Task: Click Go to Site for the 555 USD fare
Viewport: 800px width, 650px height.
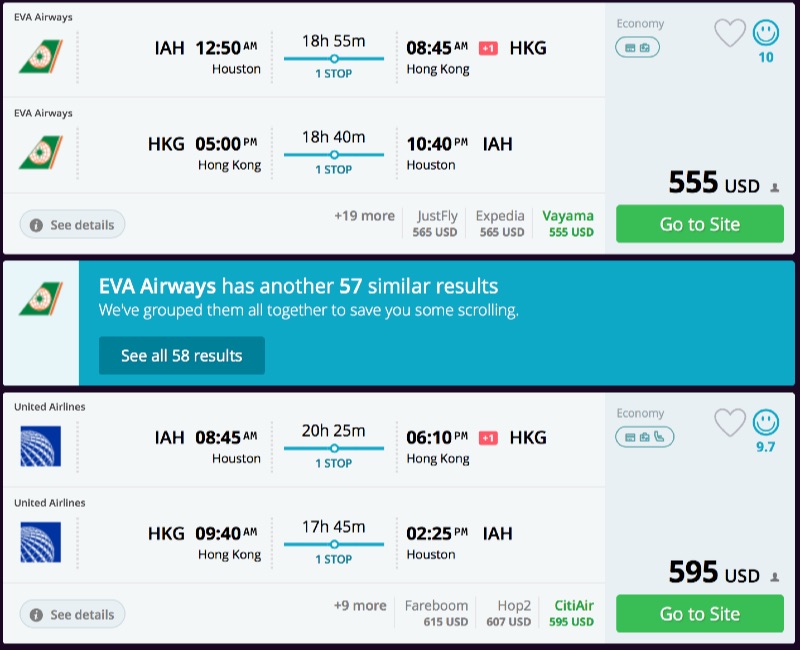Action: point(699,224)
